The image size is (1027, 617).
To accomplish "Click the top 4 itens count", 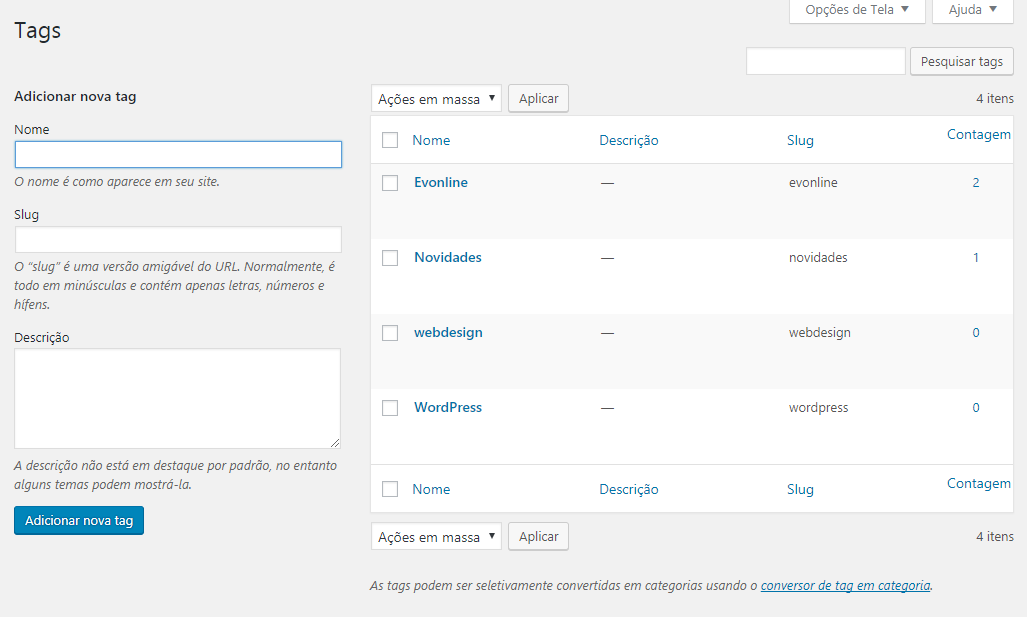I will click(x=995, y=98).
